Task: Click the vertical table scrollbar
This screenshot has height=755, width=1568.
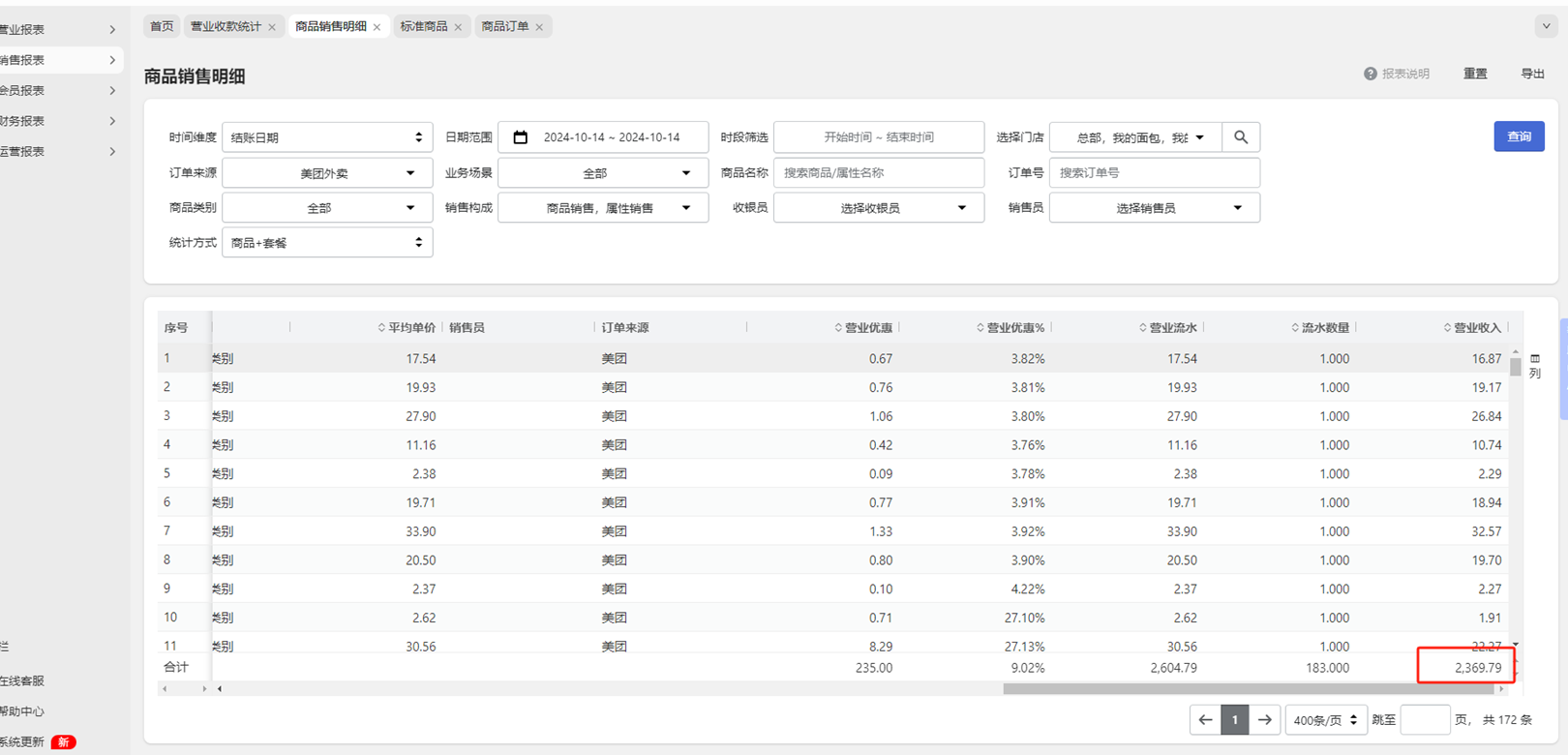Action: point(1515,367)
